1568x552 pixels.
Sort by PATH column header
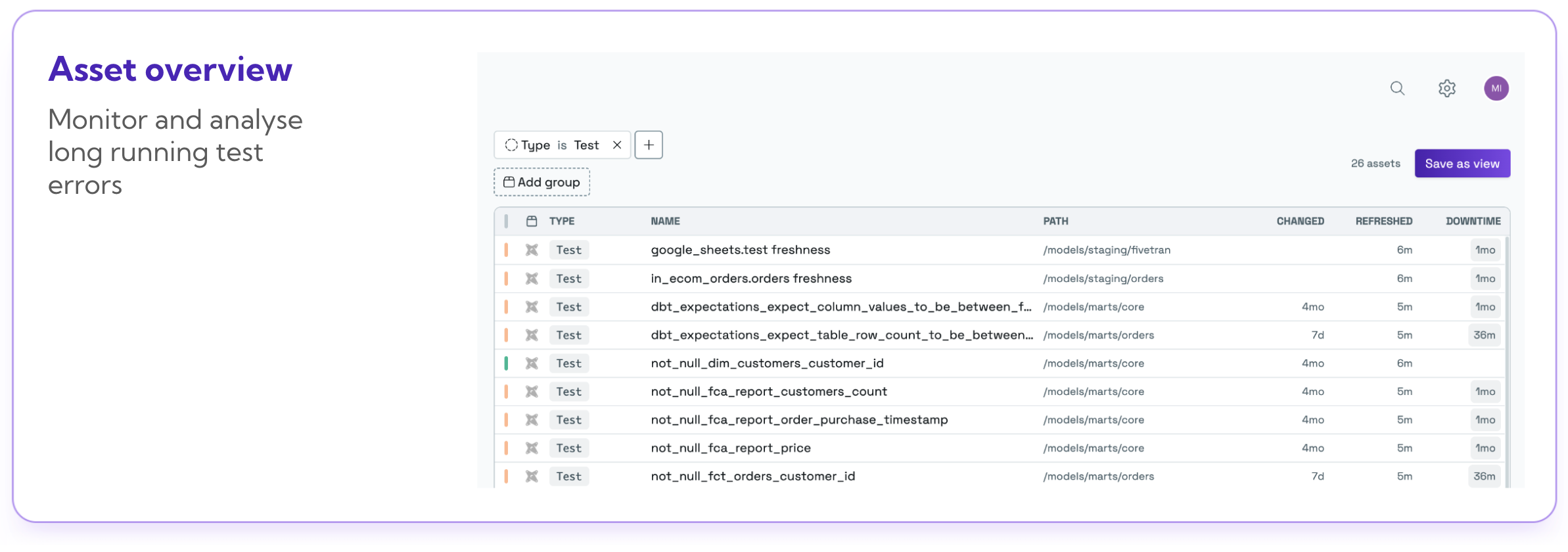point(1055,221)
